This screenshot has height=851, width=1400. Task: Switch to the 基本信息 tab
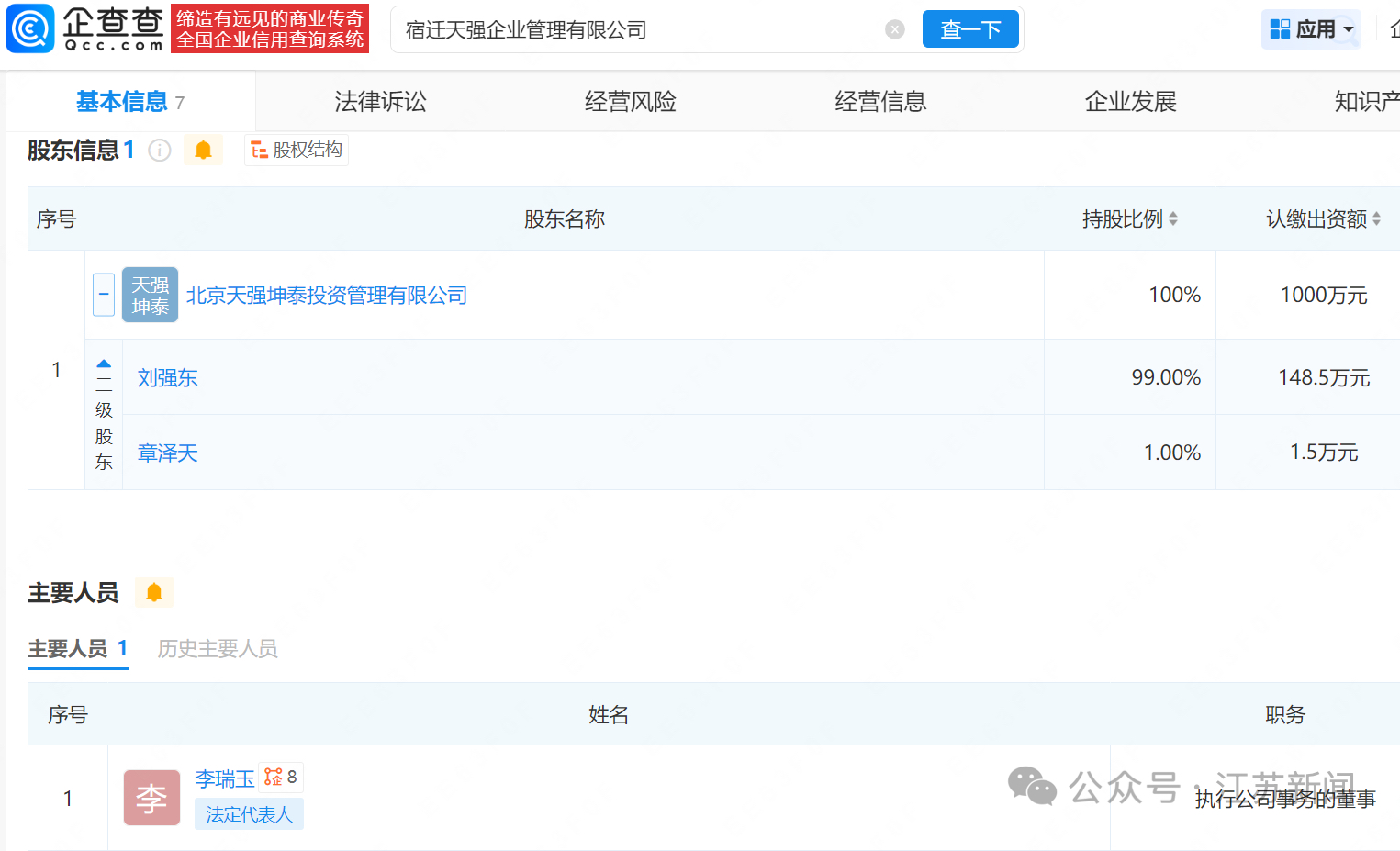(x=130, y=101)
